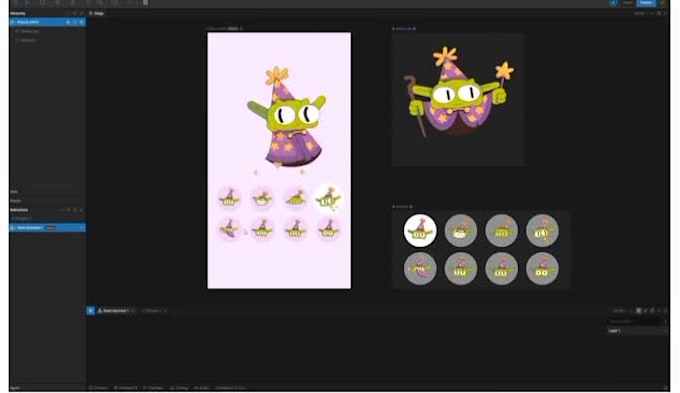The height and width of the screenshot is (393, 680).
Task: Click the first avatar in the phone artboard's top row
Action: tap(229, 198)
